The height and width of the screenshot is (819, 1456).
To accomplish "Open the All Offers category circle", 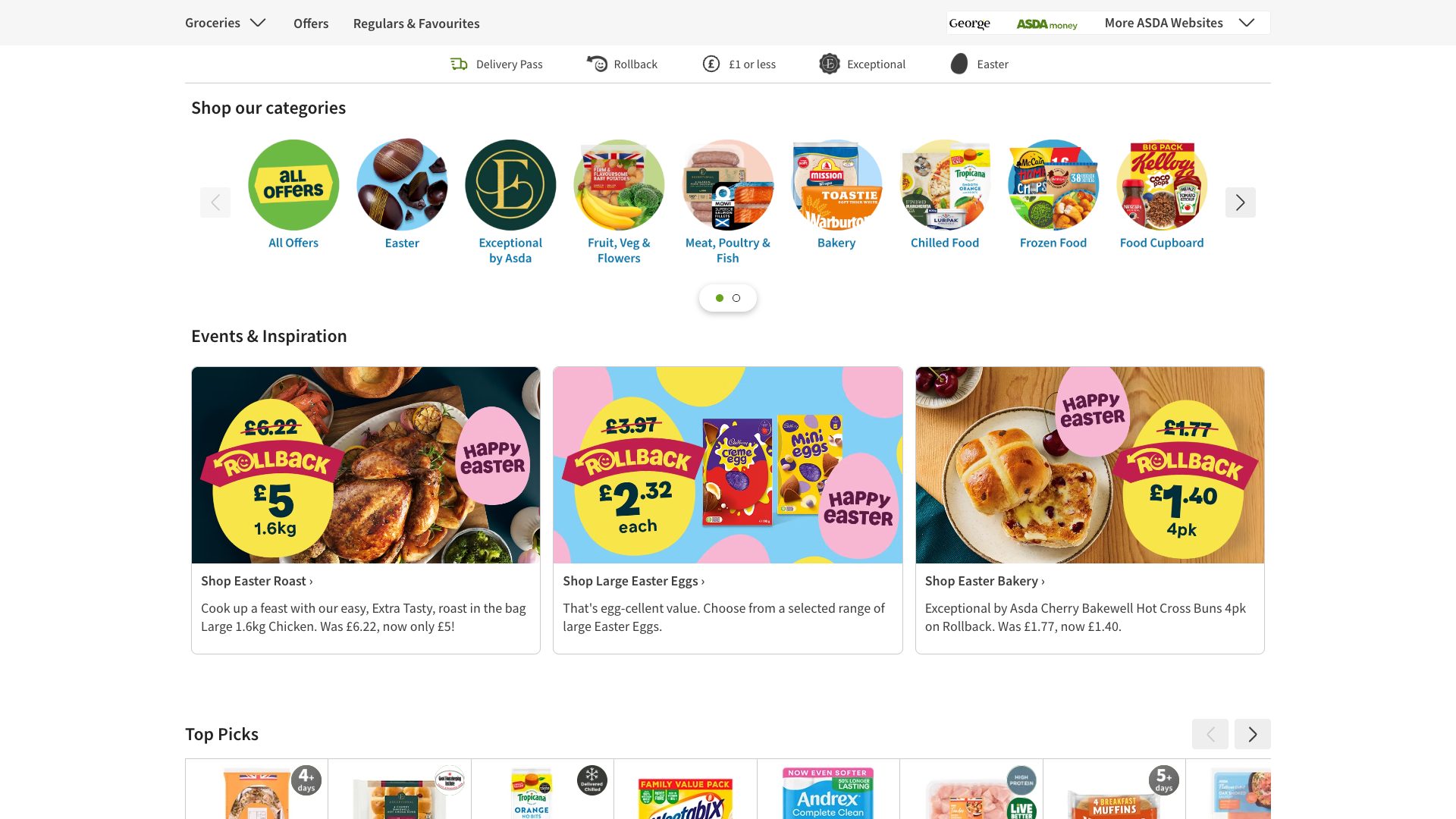I will (293, 185).
